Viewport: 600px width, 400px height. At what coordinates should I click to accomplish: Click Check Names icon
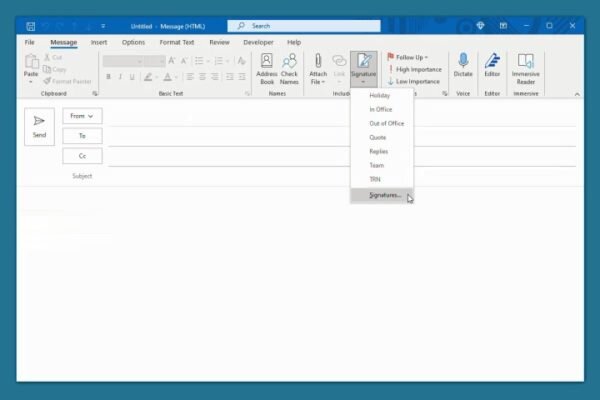click(289, 69)
